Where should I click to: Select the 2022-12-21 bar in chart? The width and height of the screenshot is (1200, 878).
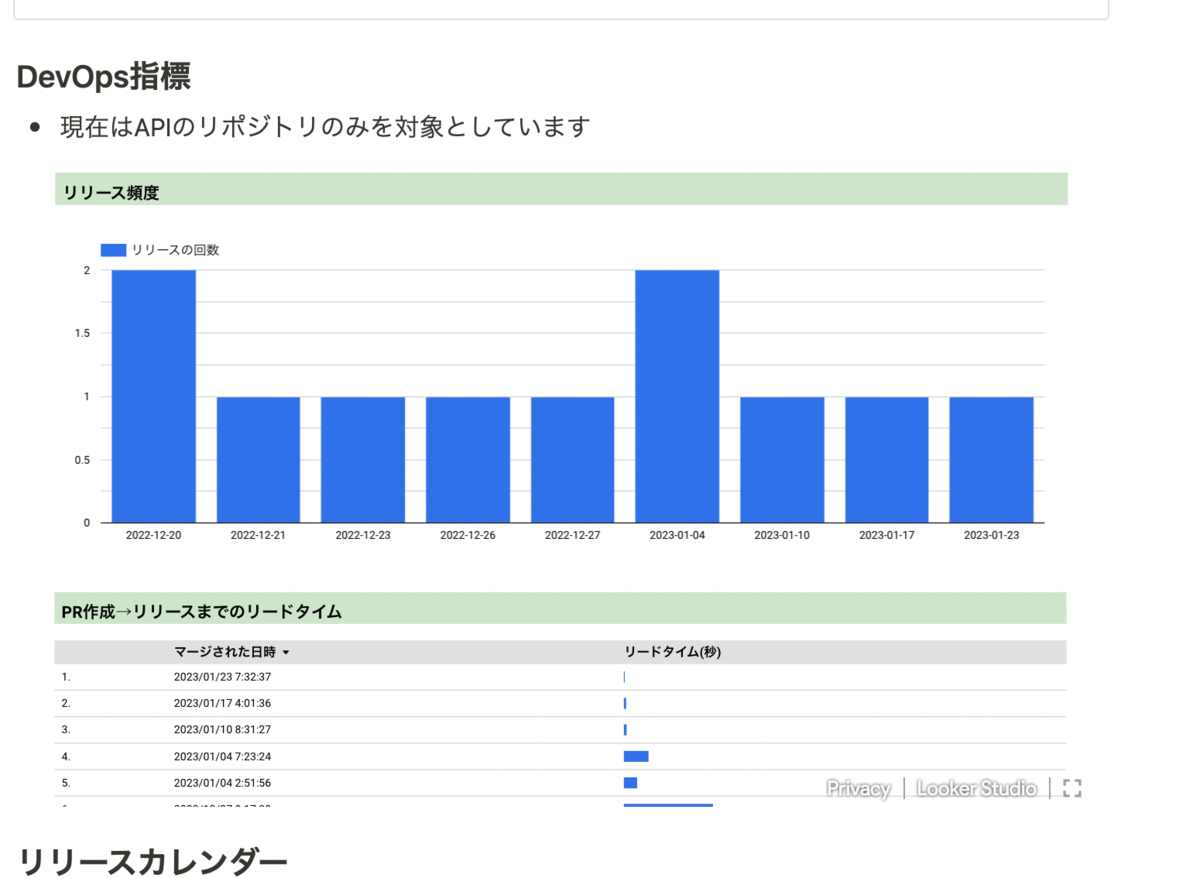tap(258, 459)
